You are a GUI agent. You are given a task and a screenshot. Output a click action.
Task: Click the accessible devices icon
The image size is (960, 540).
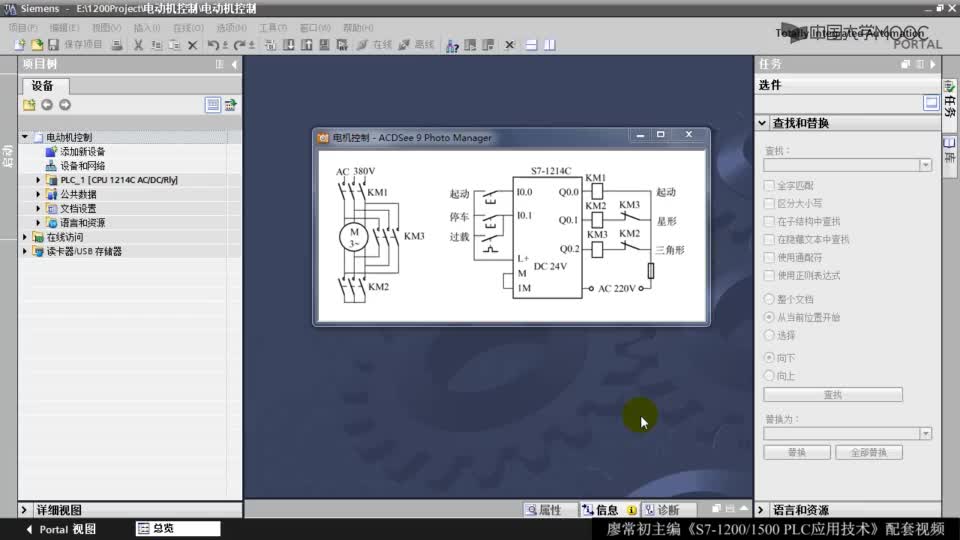coord(452,45)
